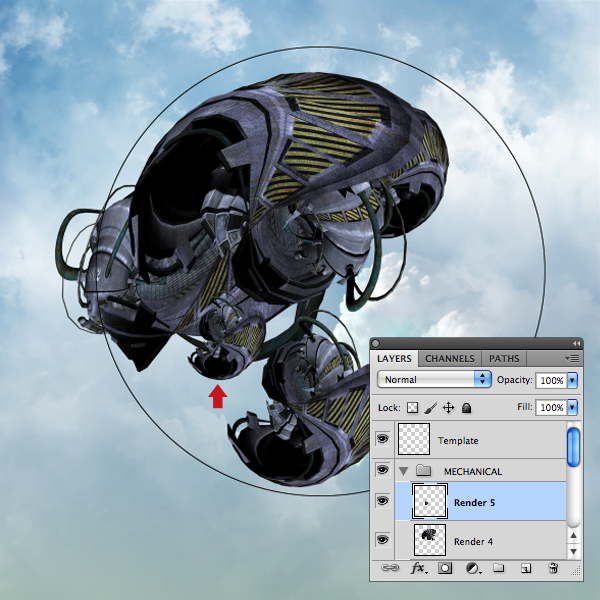Click the panel resize grip corner

576,572
